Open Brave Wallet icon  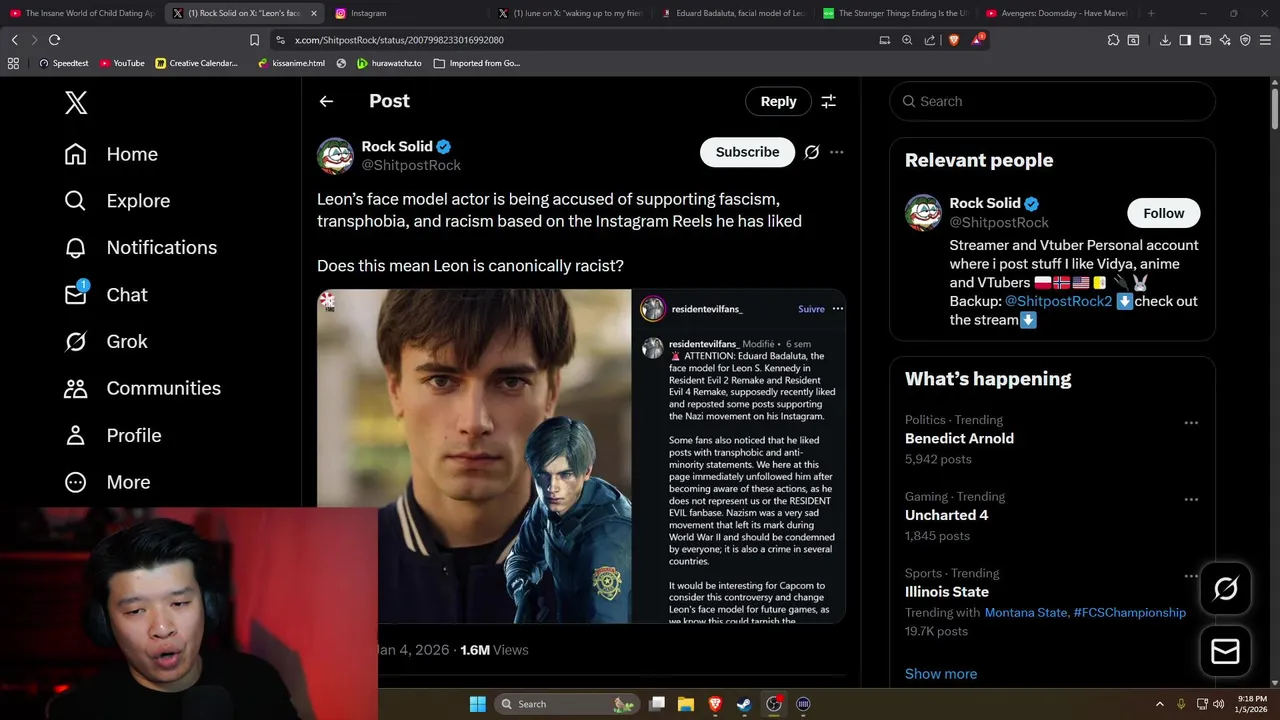[x=1205, y=40]
